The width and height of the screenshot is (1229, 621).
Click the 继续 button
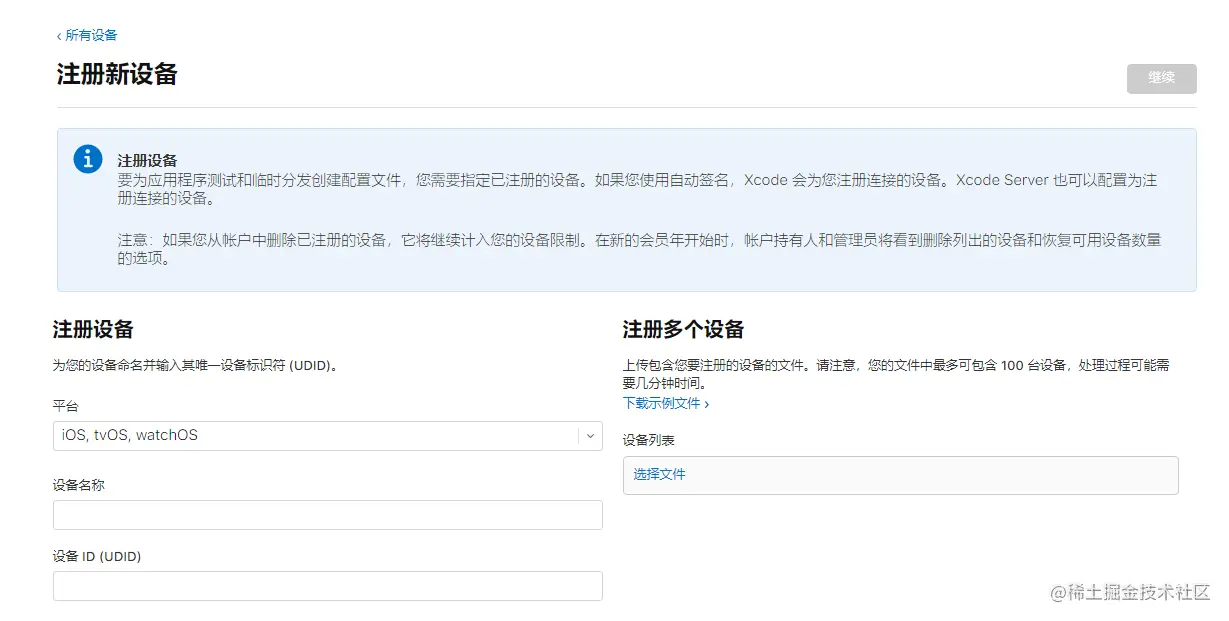1161,78
